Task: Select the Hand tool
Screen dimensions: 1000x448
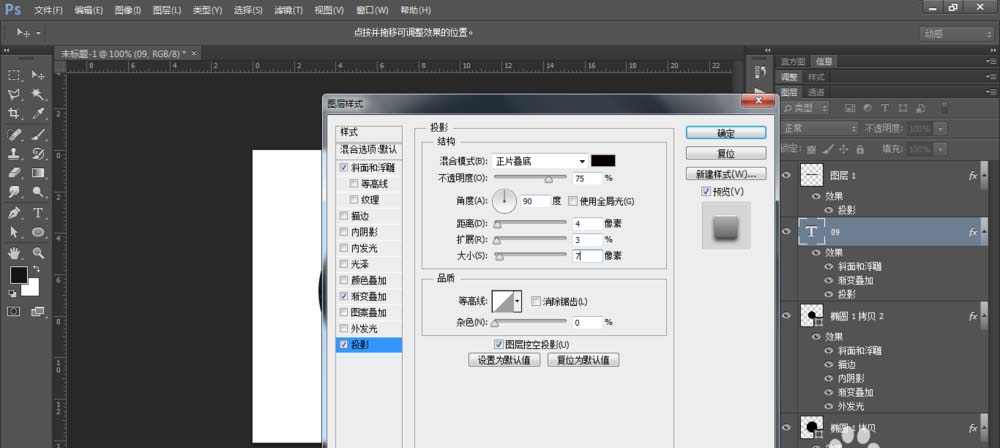Action: click(x=14, y=252)
